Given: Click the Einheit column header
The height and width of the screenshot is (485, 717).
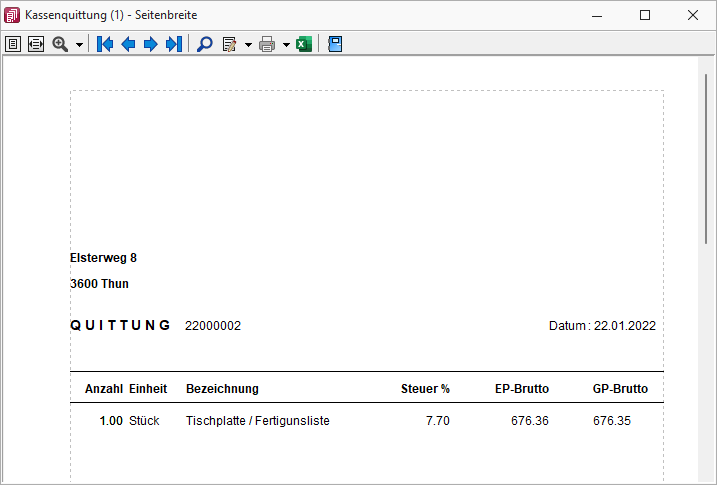Looking at the screenshot, I should pos(148,389).
